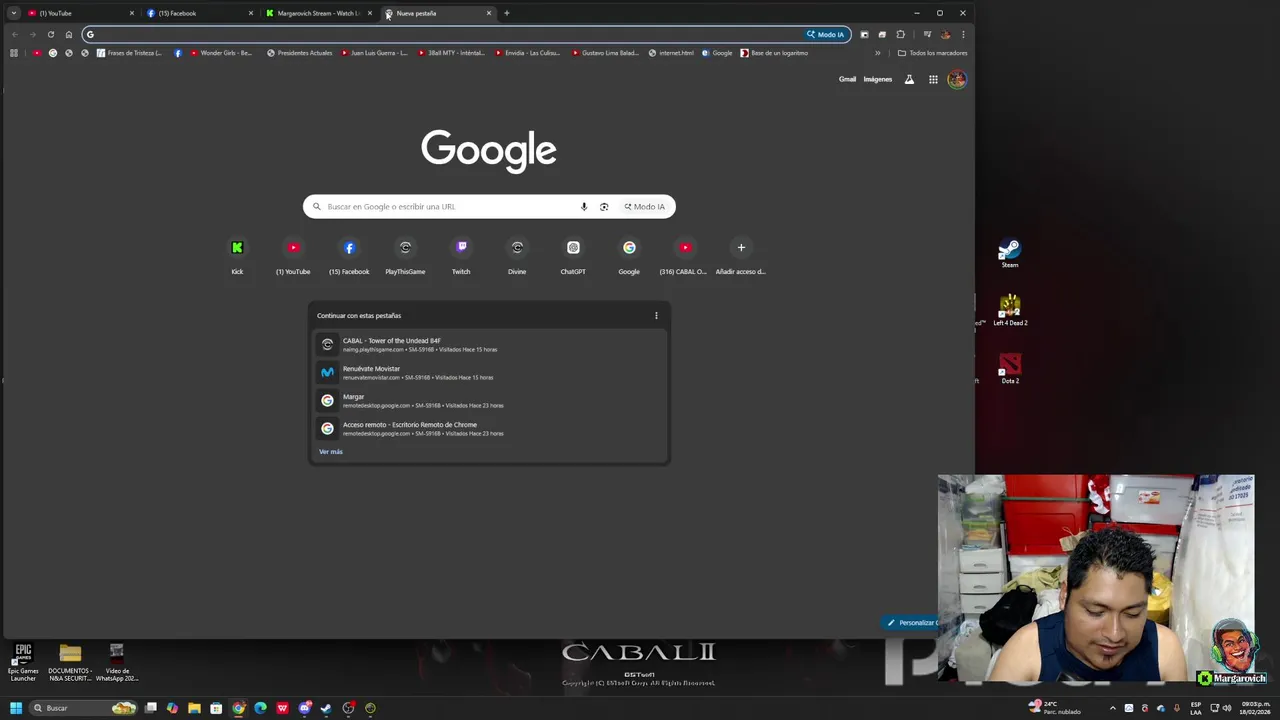Open Juan Luis Guerra bookmark

coord(374,53)
